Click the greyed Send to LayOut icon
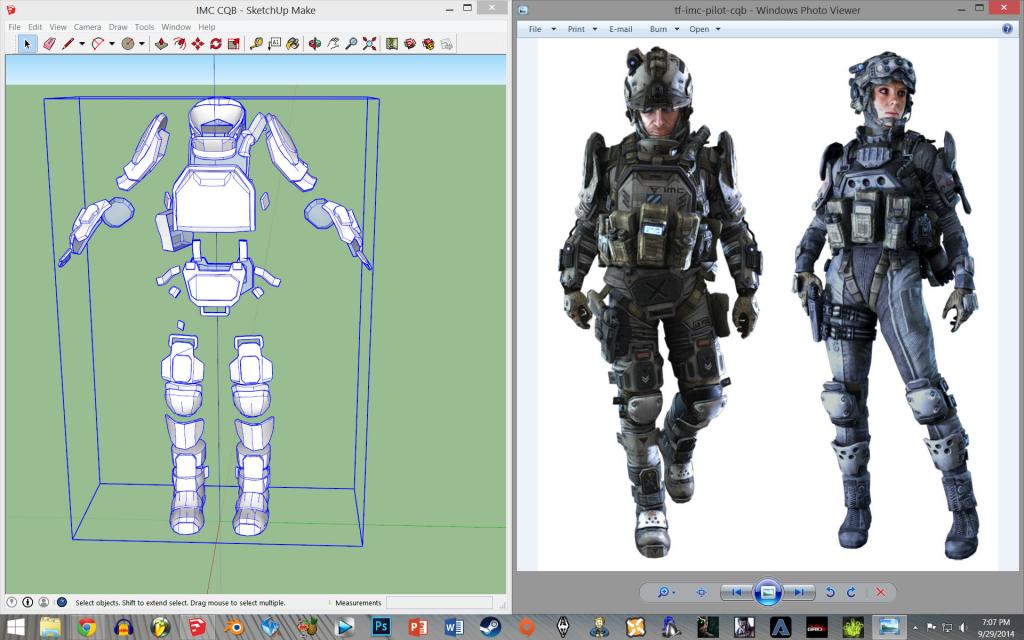Image resolution: width=1024 pixels, height=640 pixels. tap(447, 44)
